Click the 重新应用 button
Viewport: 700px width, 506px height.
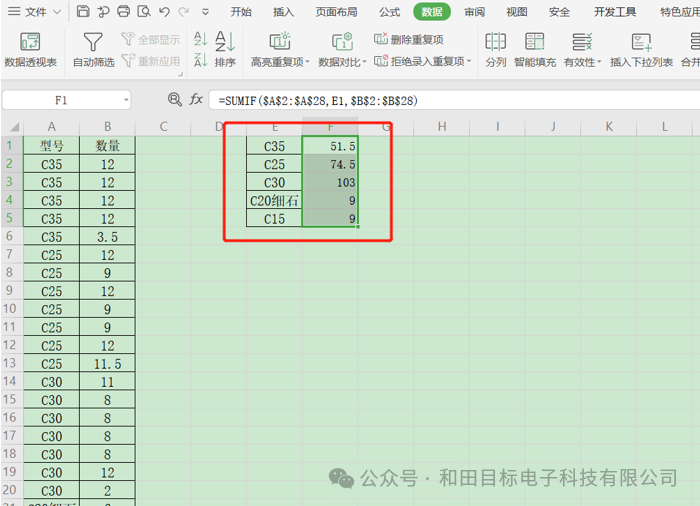(x=150, y=60)
